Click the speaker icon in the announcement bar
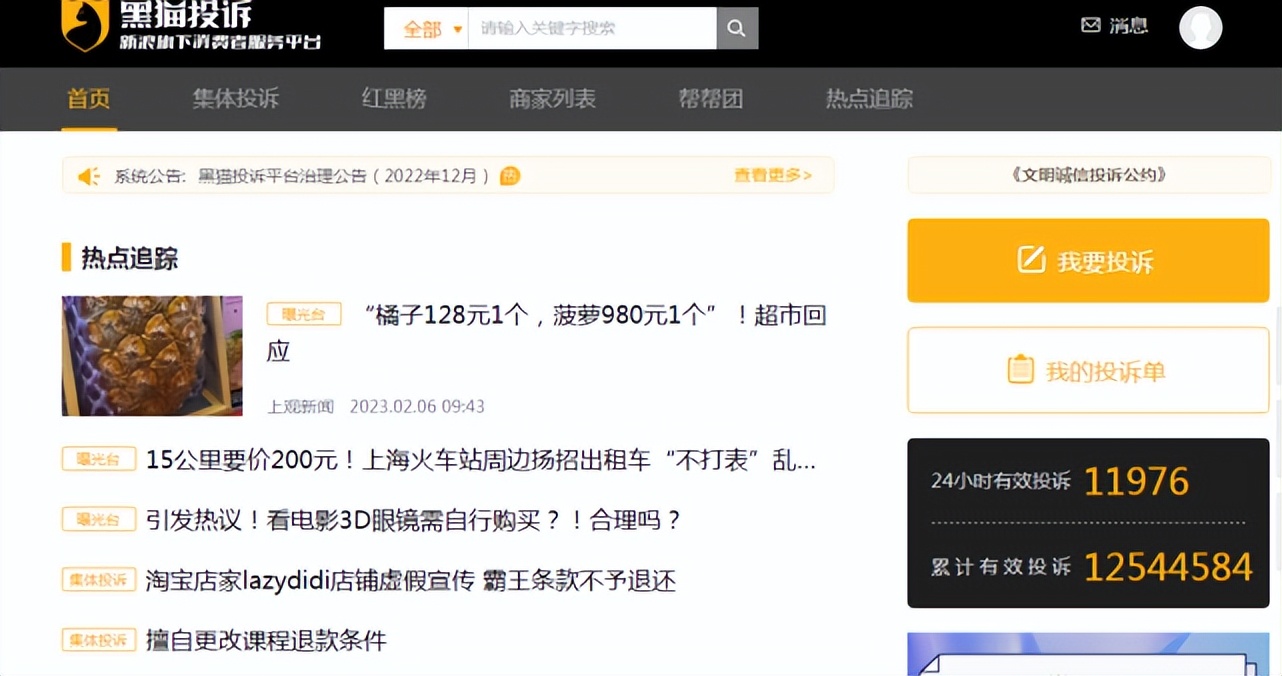This screenshot has height=676, width=1282. pos(88,175)
